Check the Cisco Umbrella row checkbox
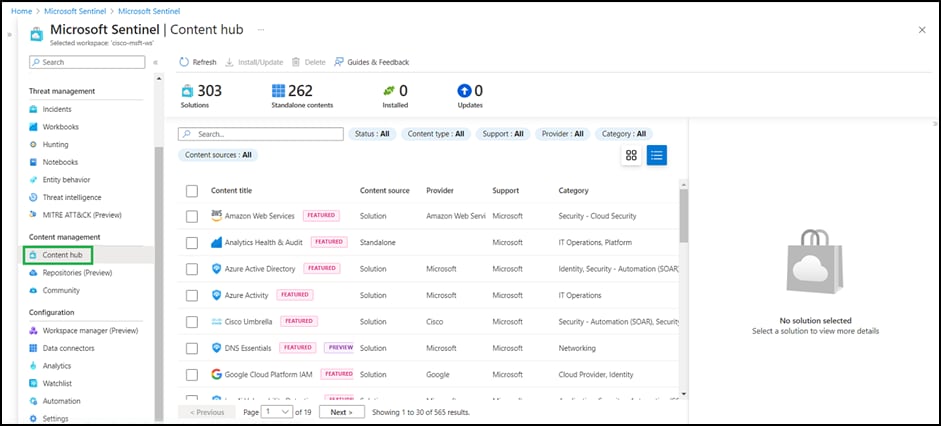Viewport: 941px width, 426px height. pos(192,322)
